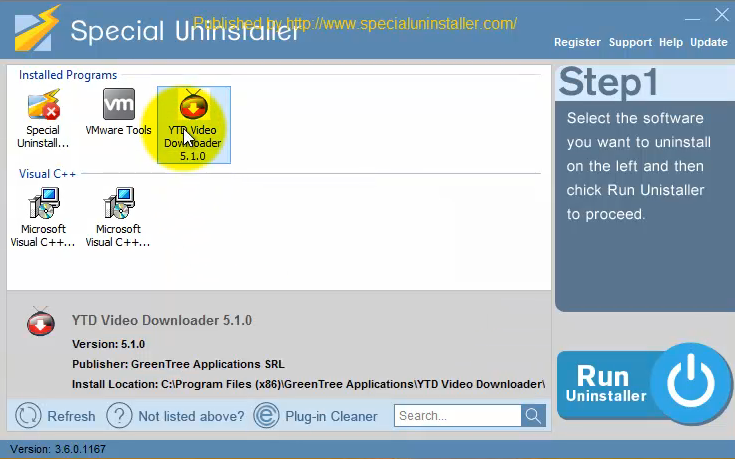This screenshot has height=459, width=735.
Task: Select the Special Uninstaller program icon
Action: 43,104
